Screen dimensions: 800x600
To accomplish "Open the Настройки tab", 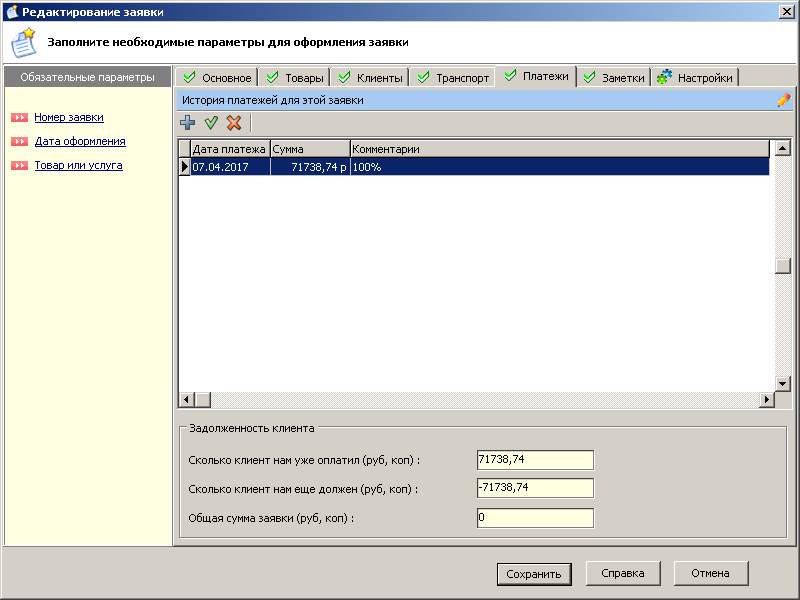I will point(696,78).
